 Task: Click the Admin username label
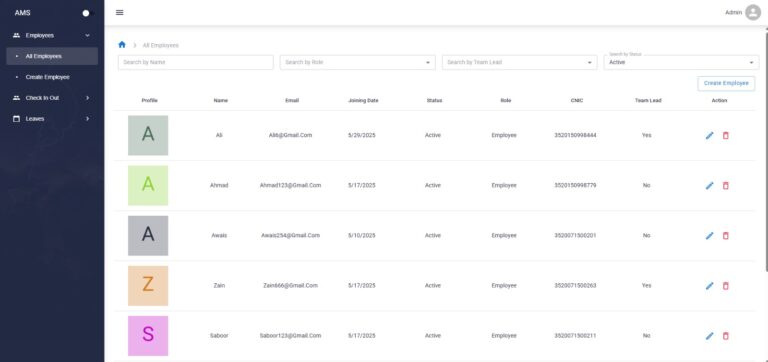[733, 13]
